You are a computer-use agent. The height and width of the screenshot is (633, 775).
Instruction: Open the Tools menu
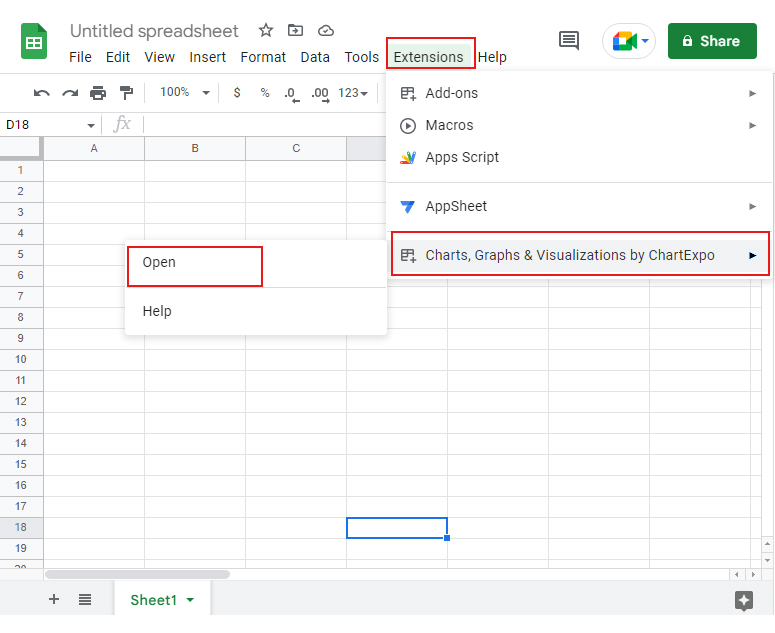[x=361, y=57]
